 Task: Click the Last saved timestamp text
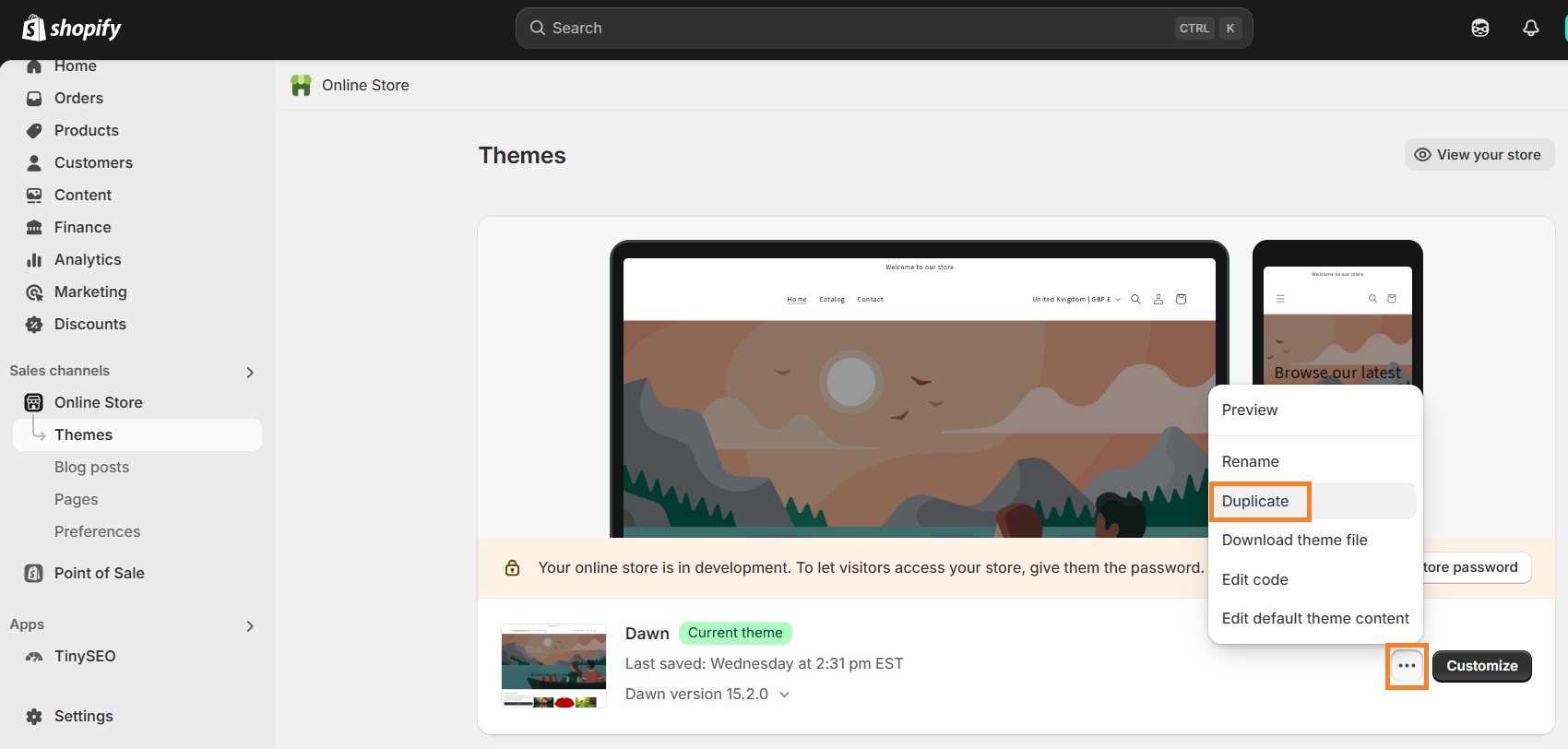click(x=764, y=663)
